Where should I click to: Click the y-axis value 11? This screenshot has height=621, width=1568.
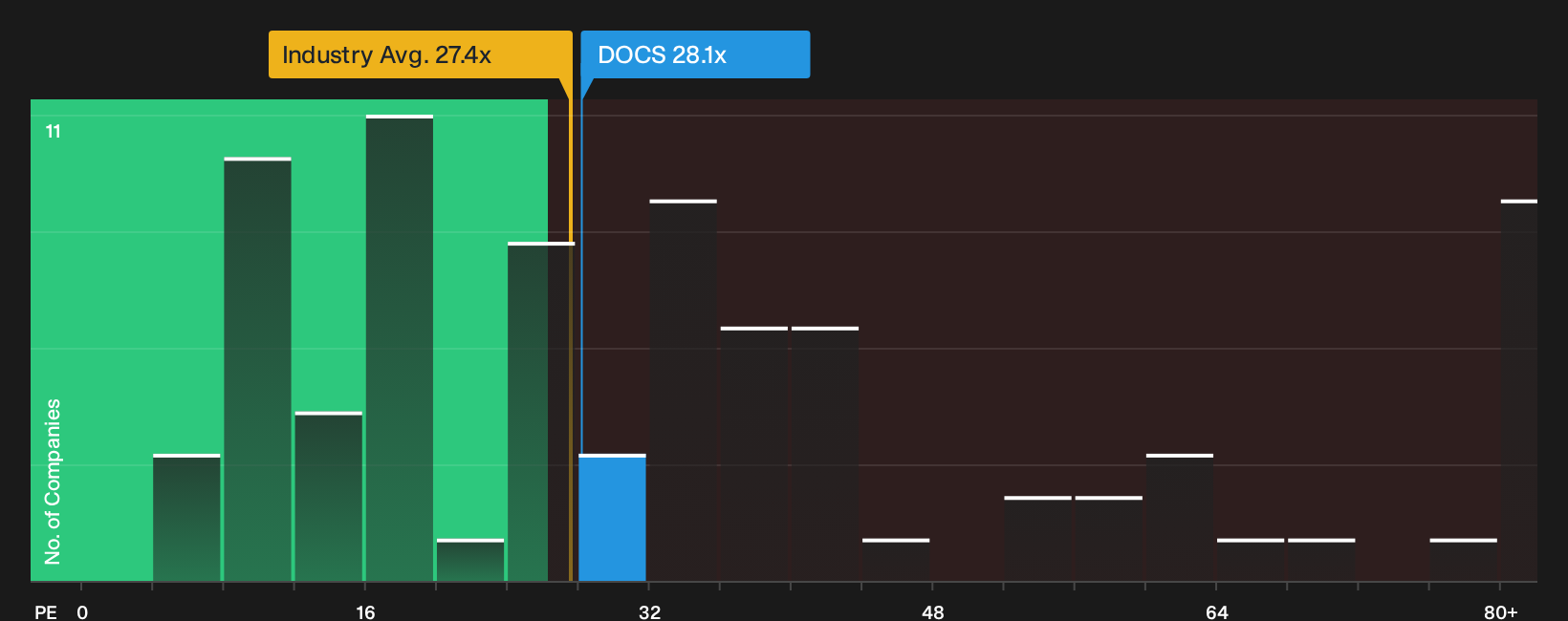pos(54,131)
